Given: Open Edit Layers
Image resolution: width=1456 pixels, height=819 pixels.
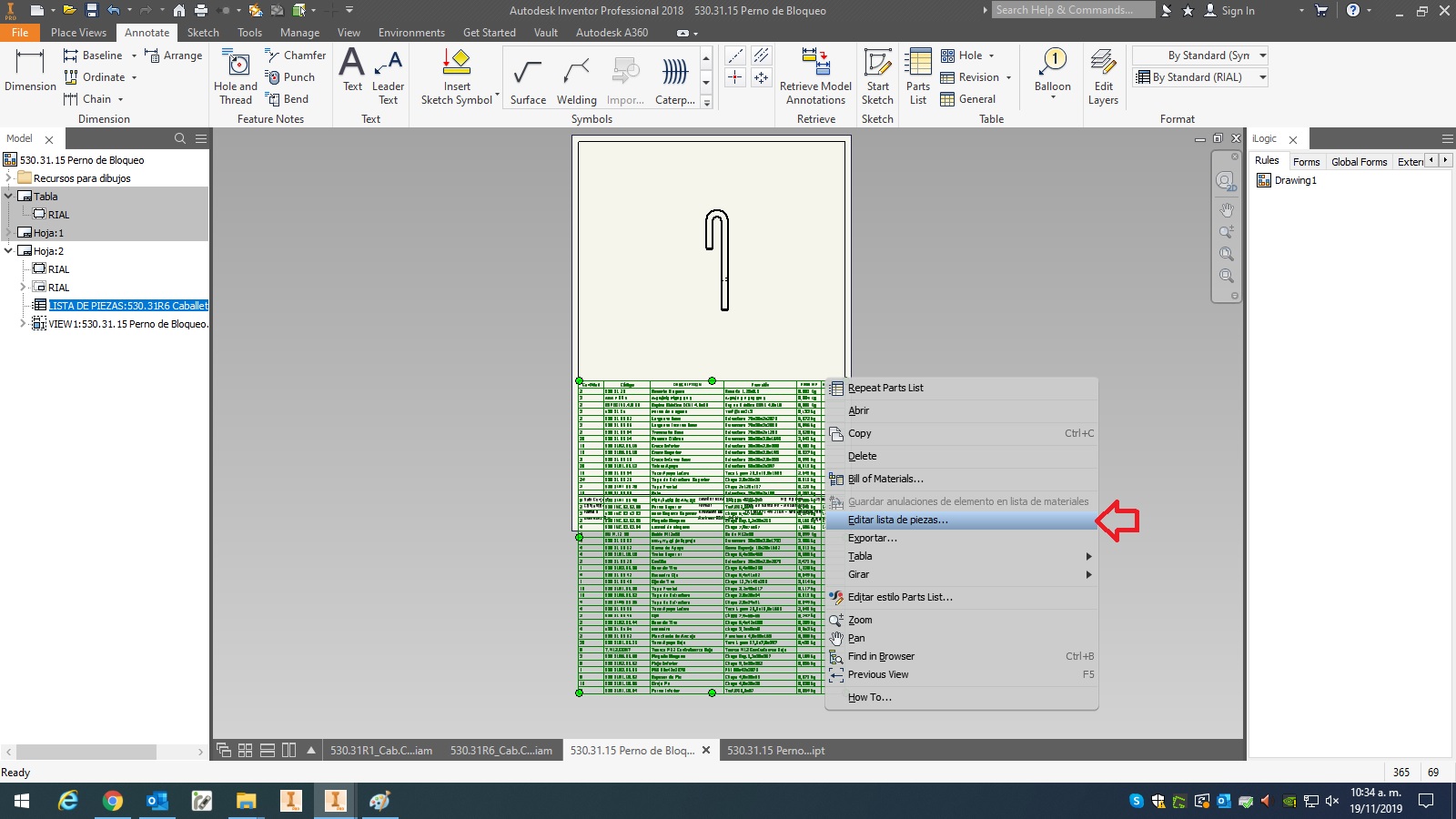Looking at the screenshot, I should [x=1103, y=78].
